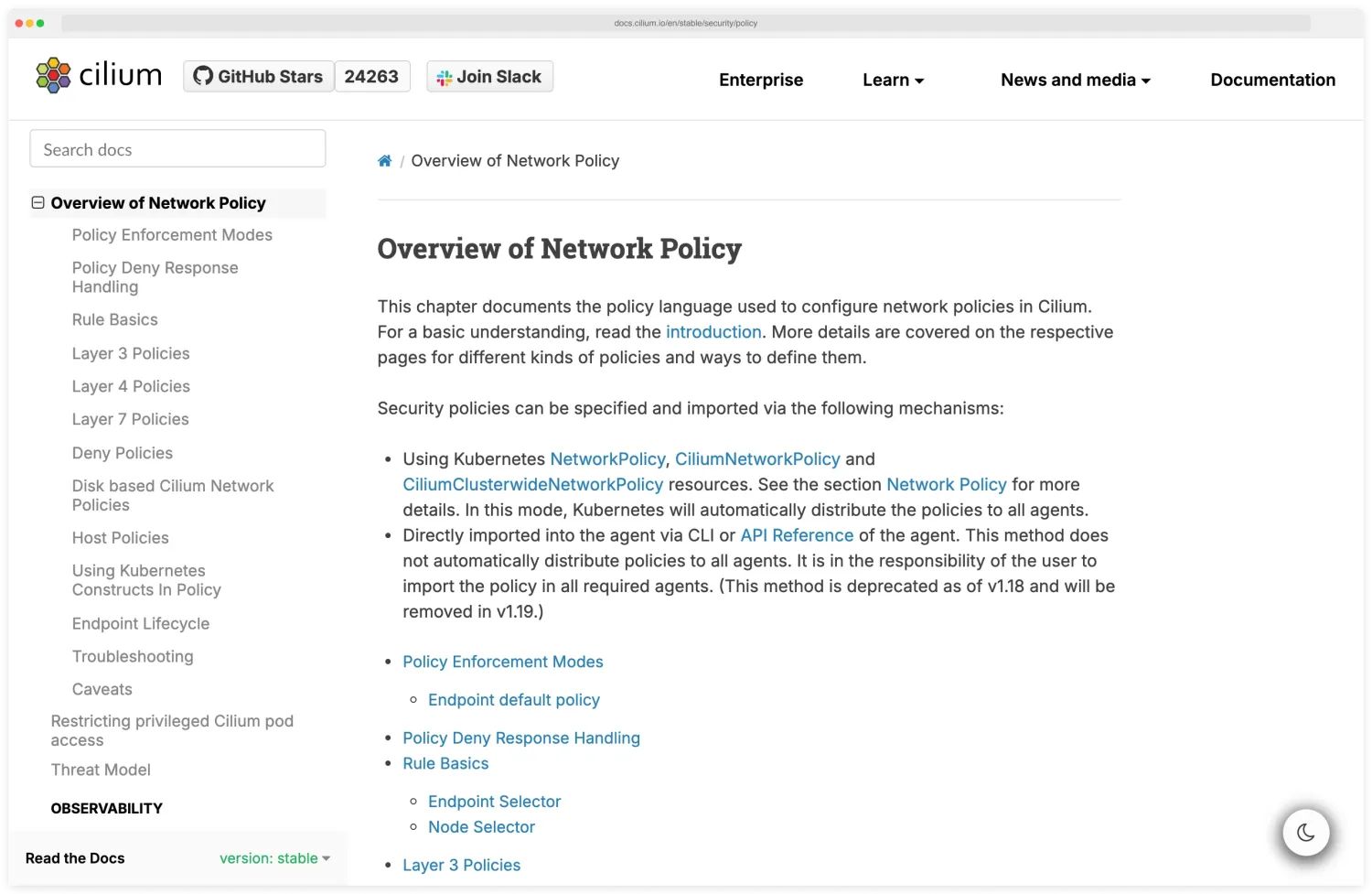
Task: Open Endpoint Lifecycle in sidebar
Action: (141, 624)
